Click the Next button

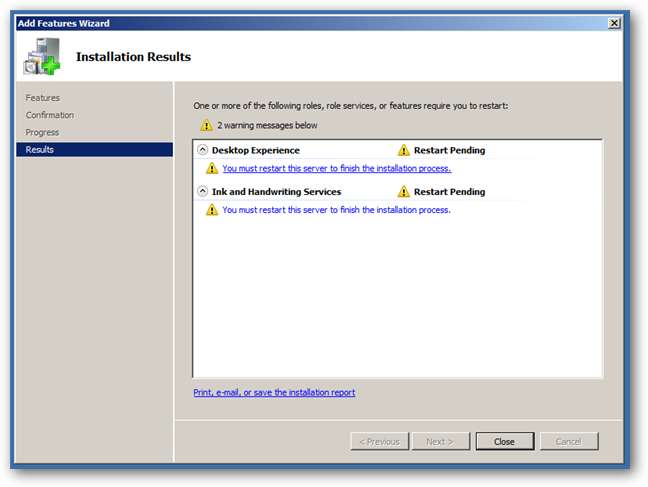click(441, 442)
